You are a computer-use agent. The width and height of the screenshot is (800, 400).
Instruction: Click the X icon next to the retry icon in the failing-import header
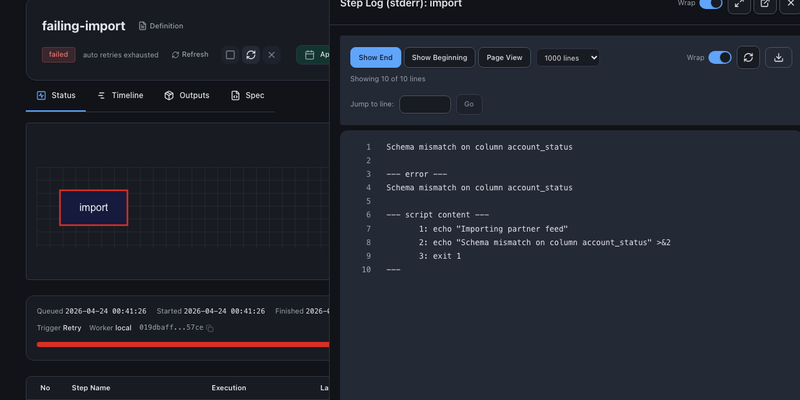click(271, 55)
